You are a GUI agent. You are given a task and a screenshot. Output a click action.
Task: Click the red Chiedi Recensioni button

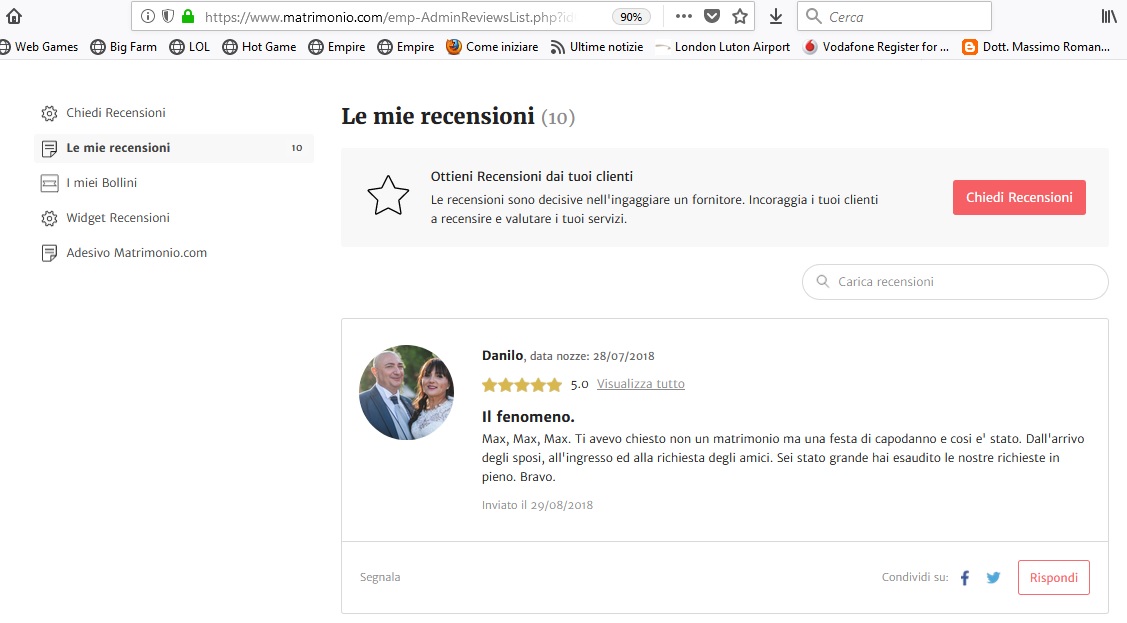(1019, 198)
